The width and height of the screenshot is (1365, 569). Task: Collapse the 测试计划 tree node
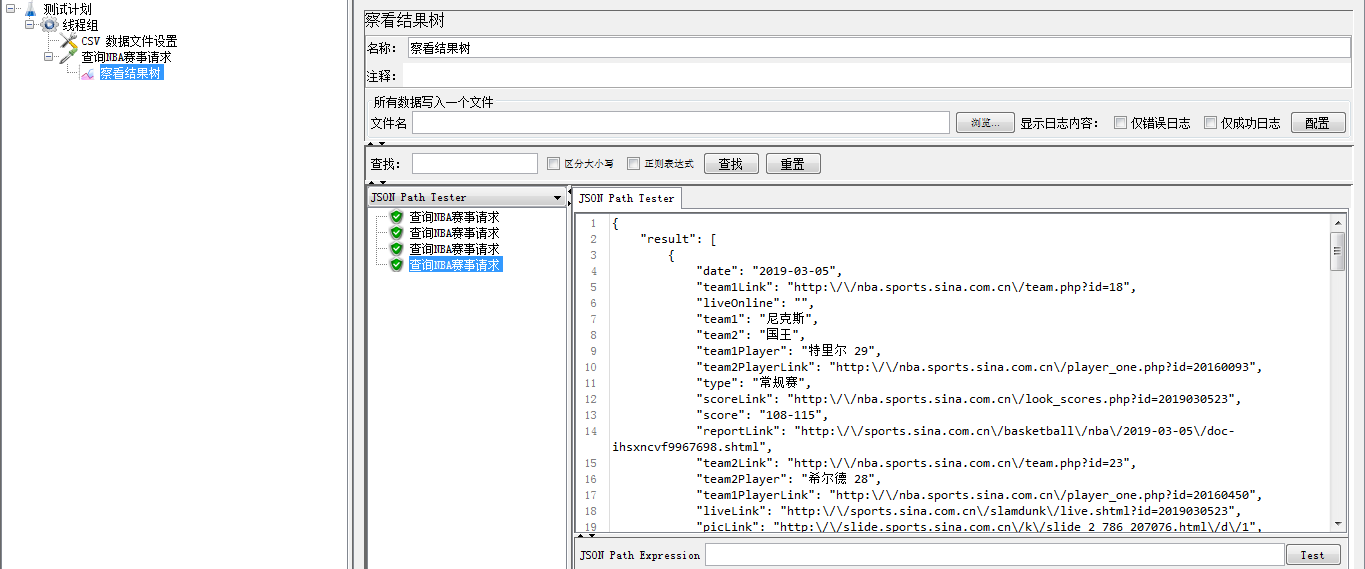[11, 9]
